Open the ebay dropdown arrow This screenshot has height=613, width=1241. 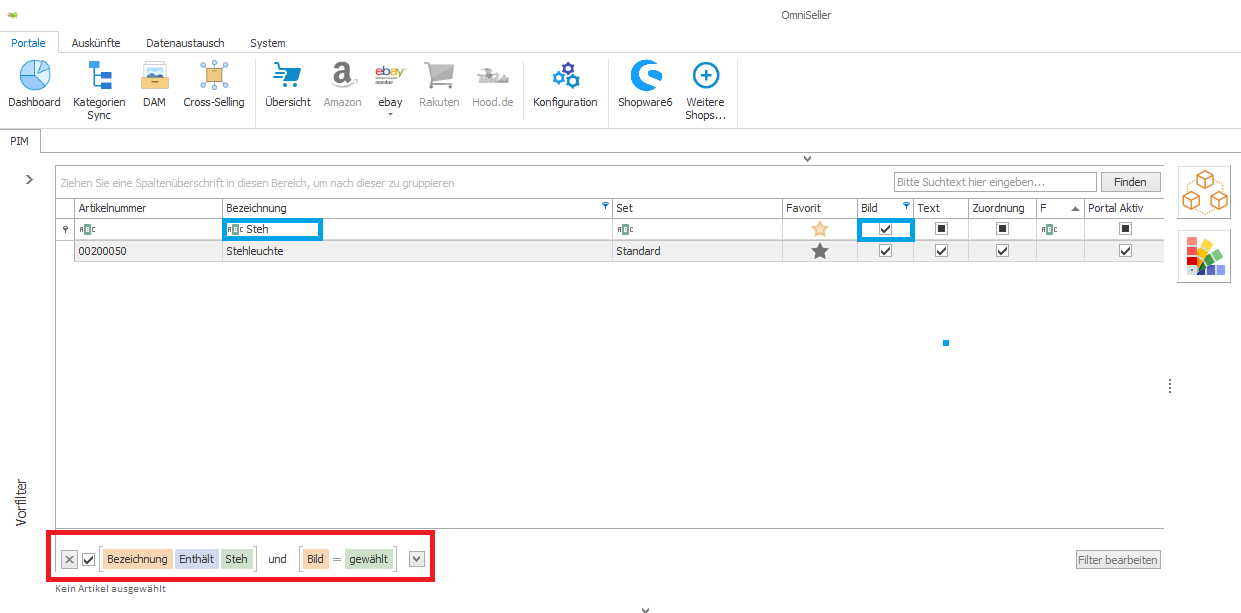click(390, 115)
